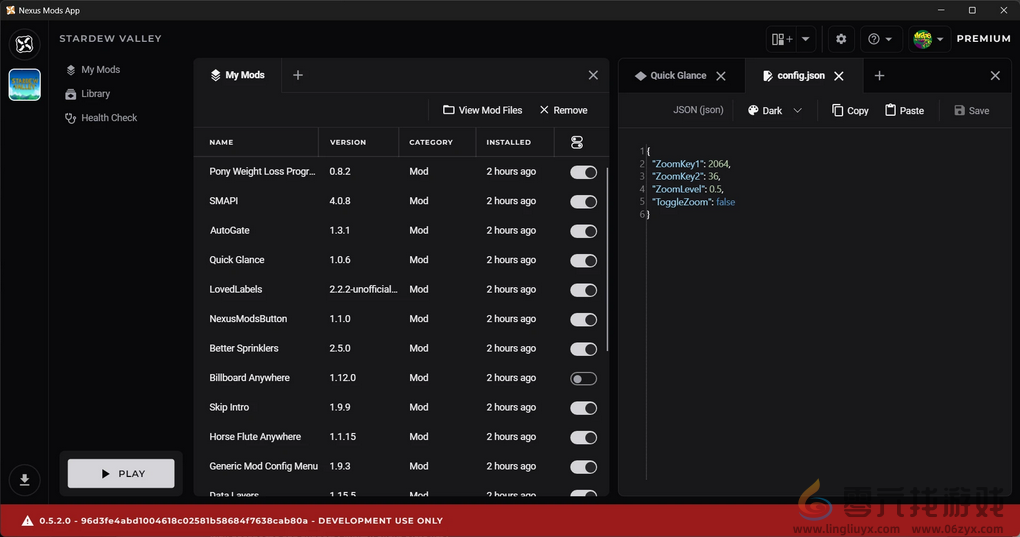Open the panel layout dropdown arrow
Image resolution: width=1020 pixels, height=537 pixels.
[806, 39]
